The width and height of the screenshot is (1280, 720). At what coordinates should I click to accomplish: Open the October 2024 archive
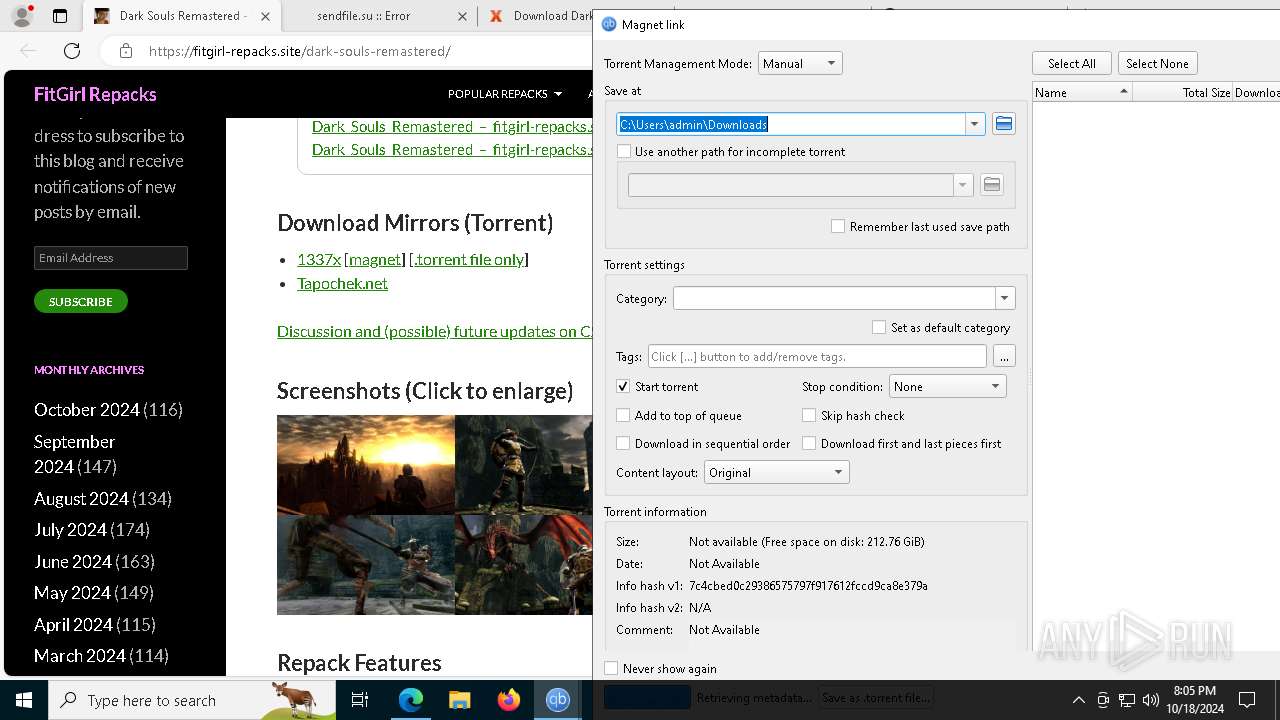coord(87,410)
